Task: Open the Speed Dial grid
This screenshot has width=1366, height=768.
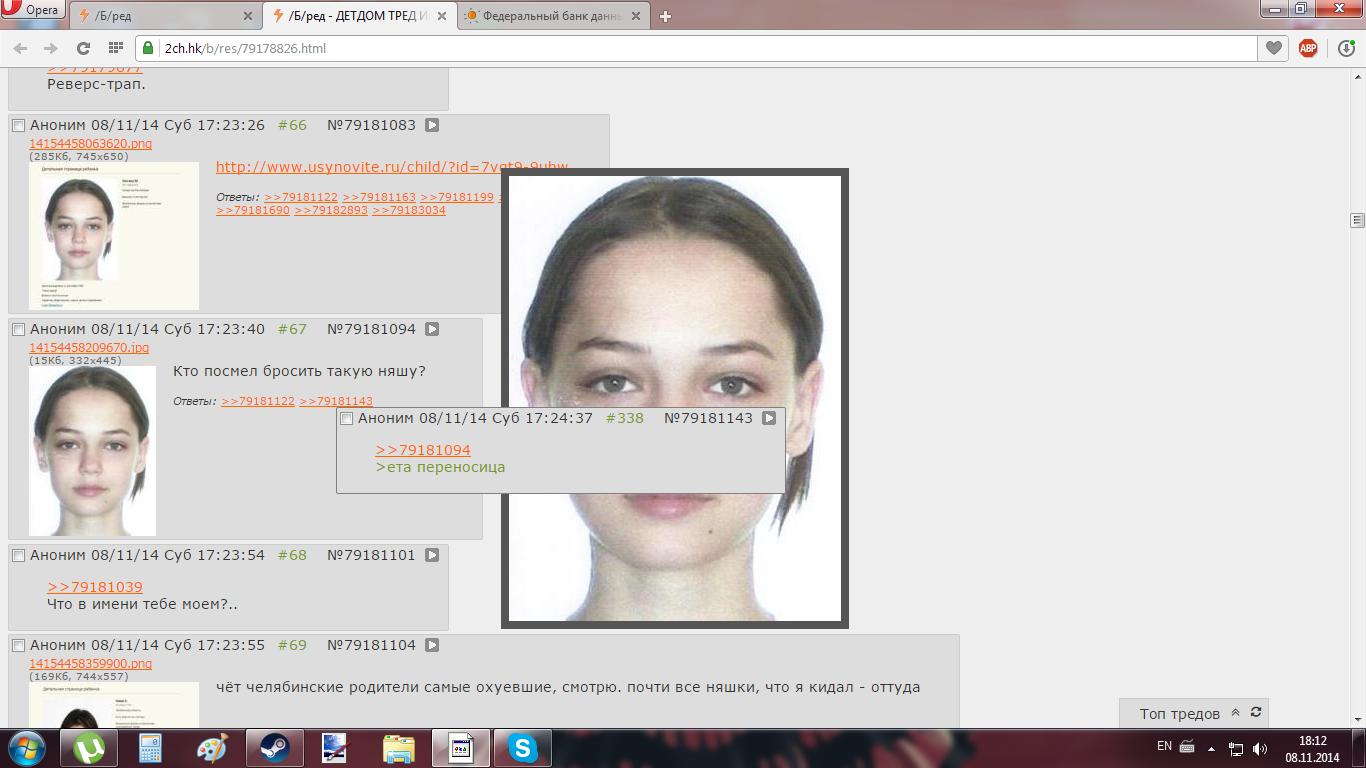Action: (115, 48)
